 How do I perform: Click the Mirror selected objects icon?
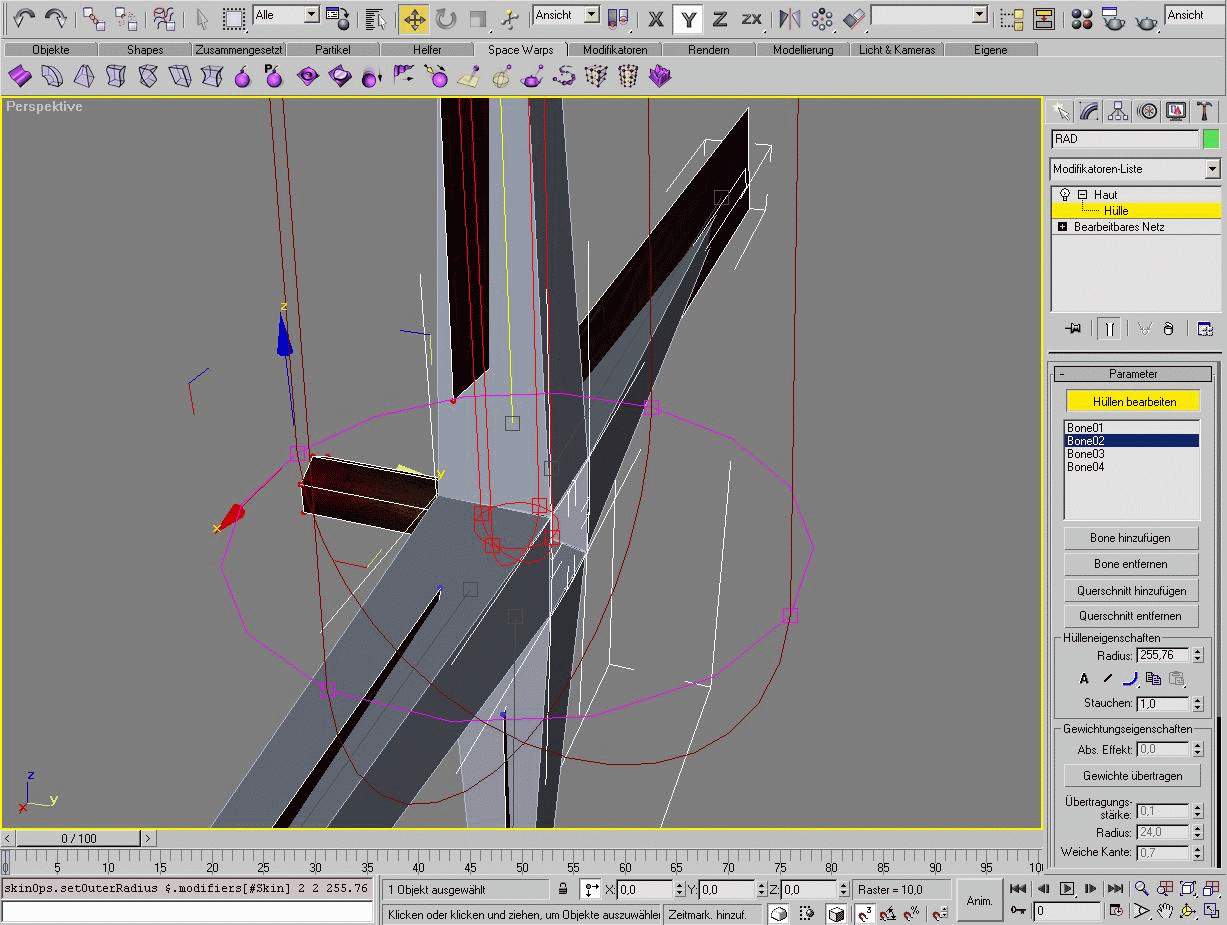pos(789,18)
